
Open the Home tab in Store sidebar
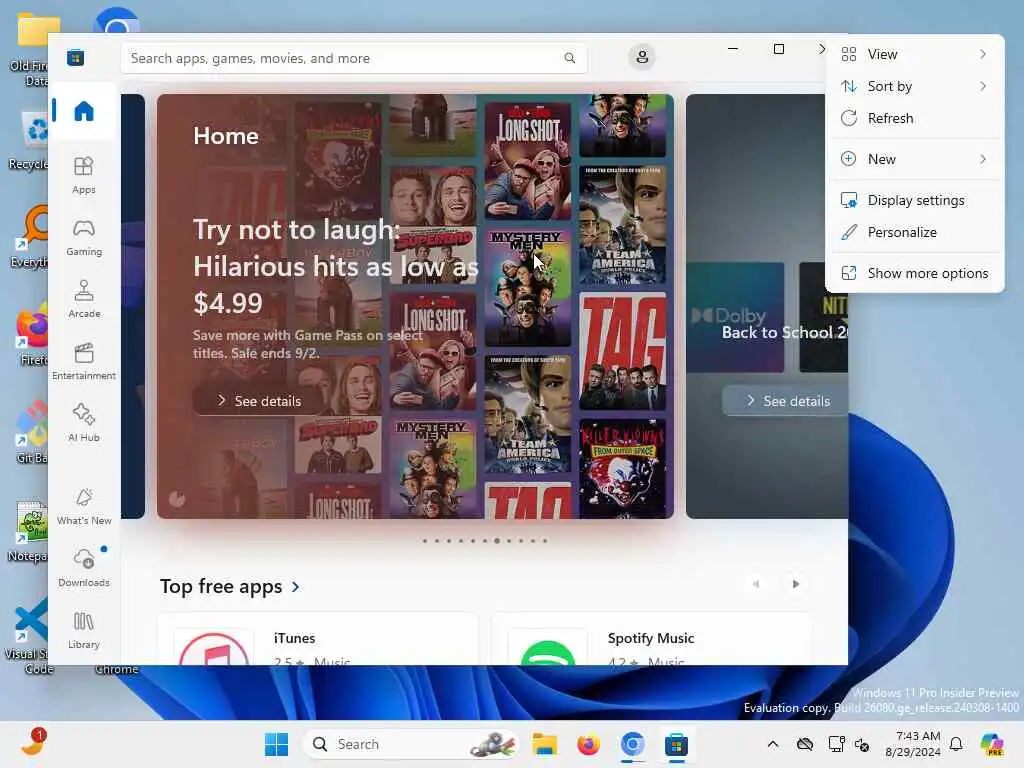[84, 111]
